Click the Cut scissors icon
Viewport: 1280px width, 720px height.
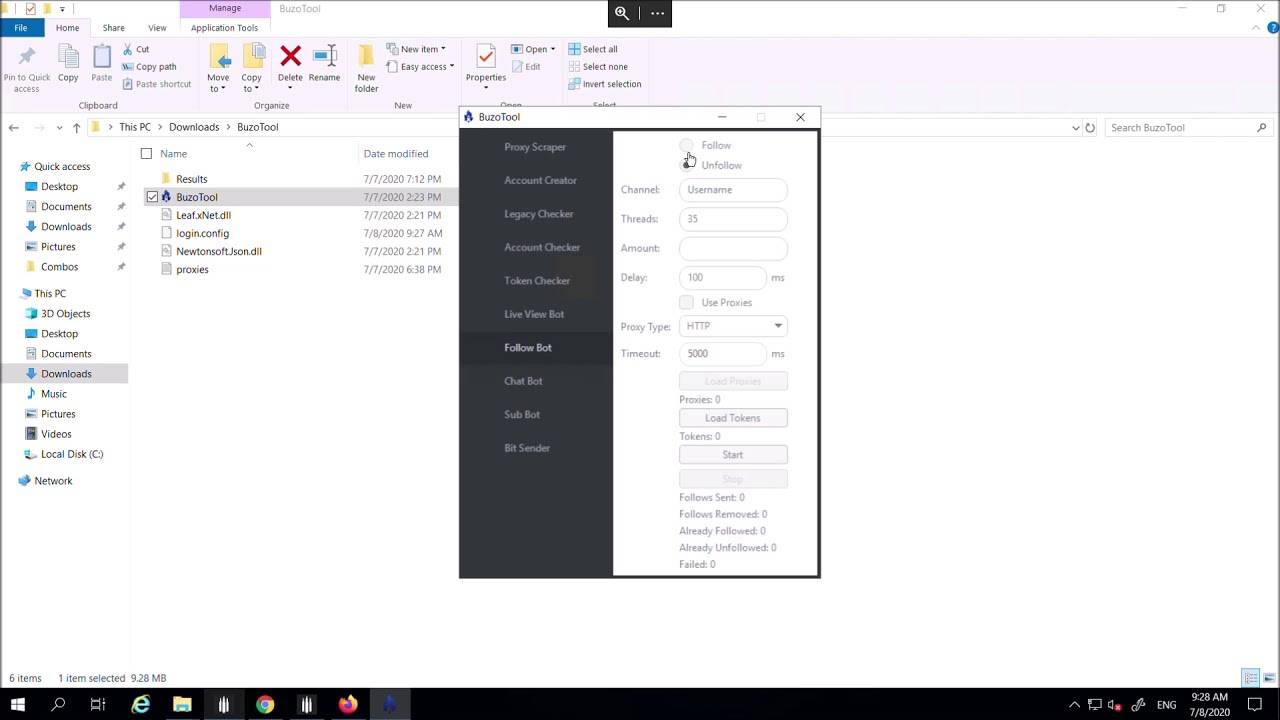click(x=129, y=49)
